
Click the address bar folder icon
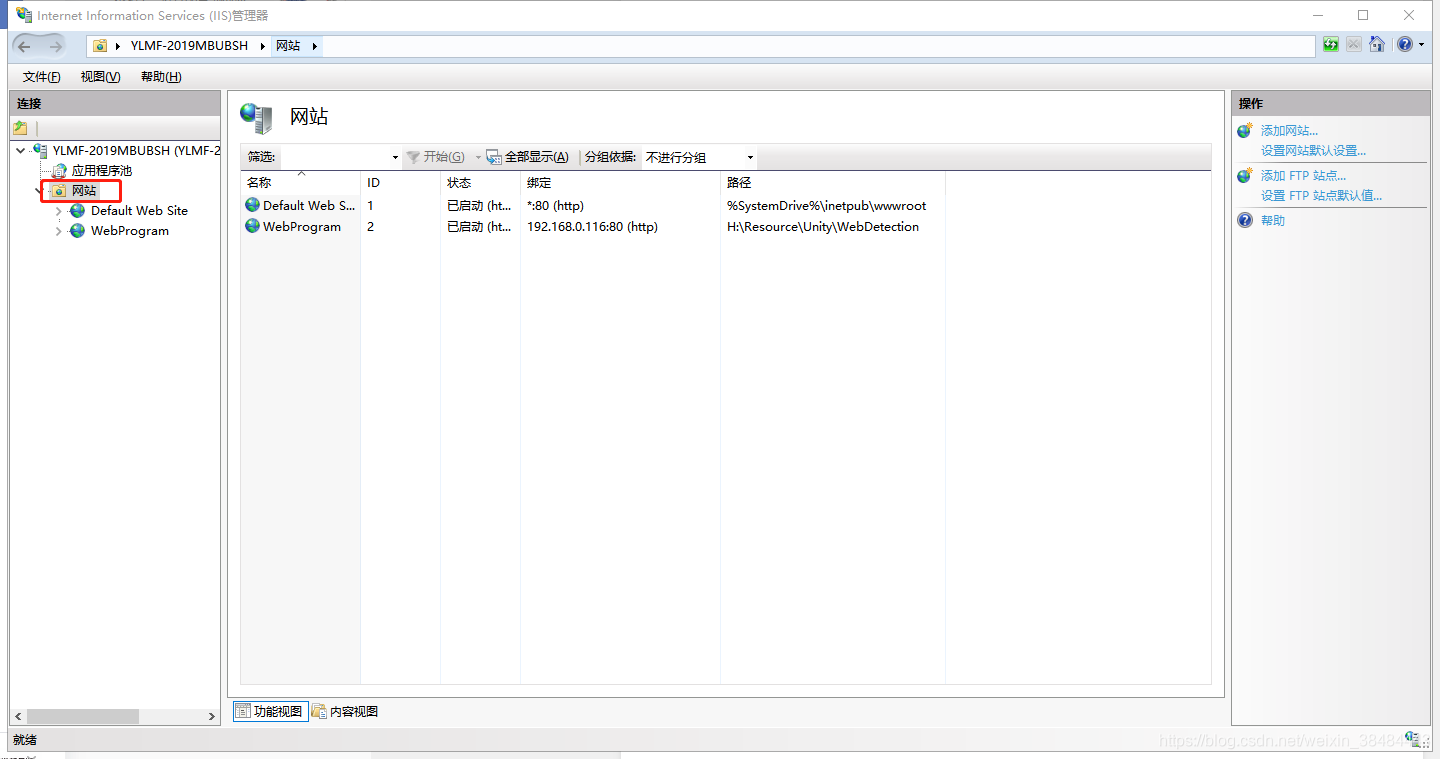(100, 46)
